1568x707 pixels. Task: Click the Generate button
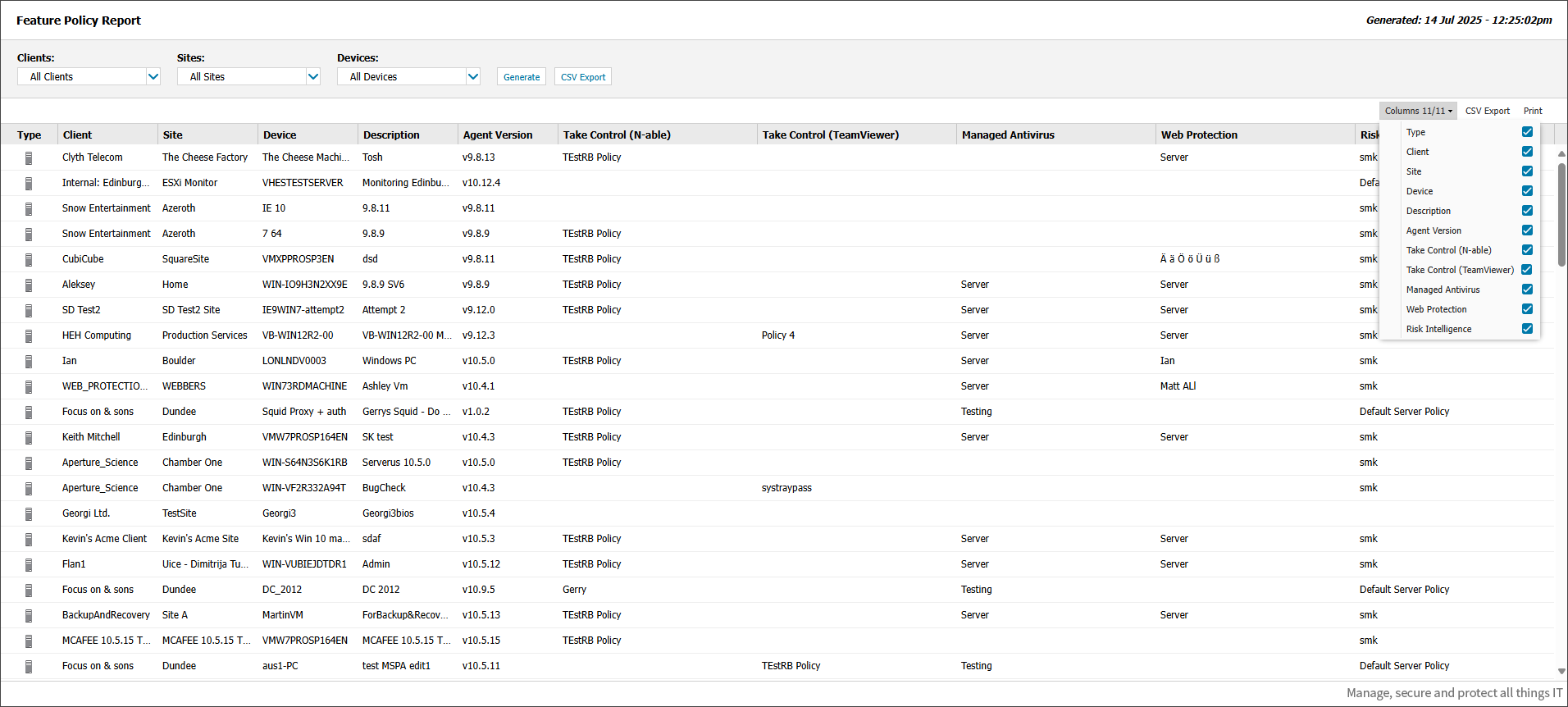[522, 76]
